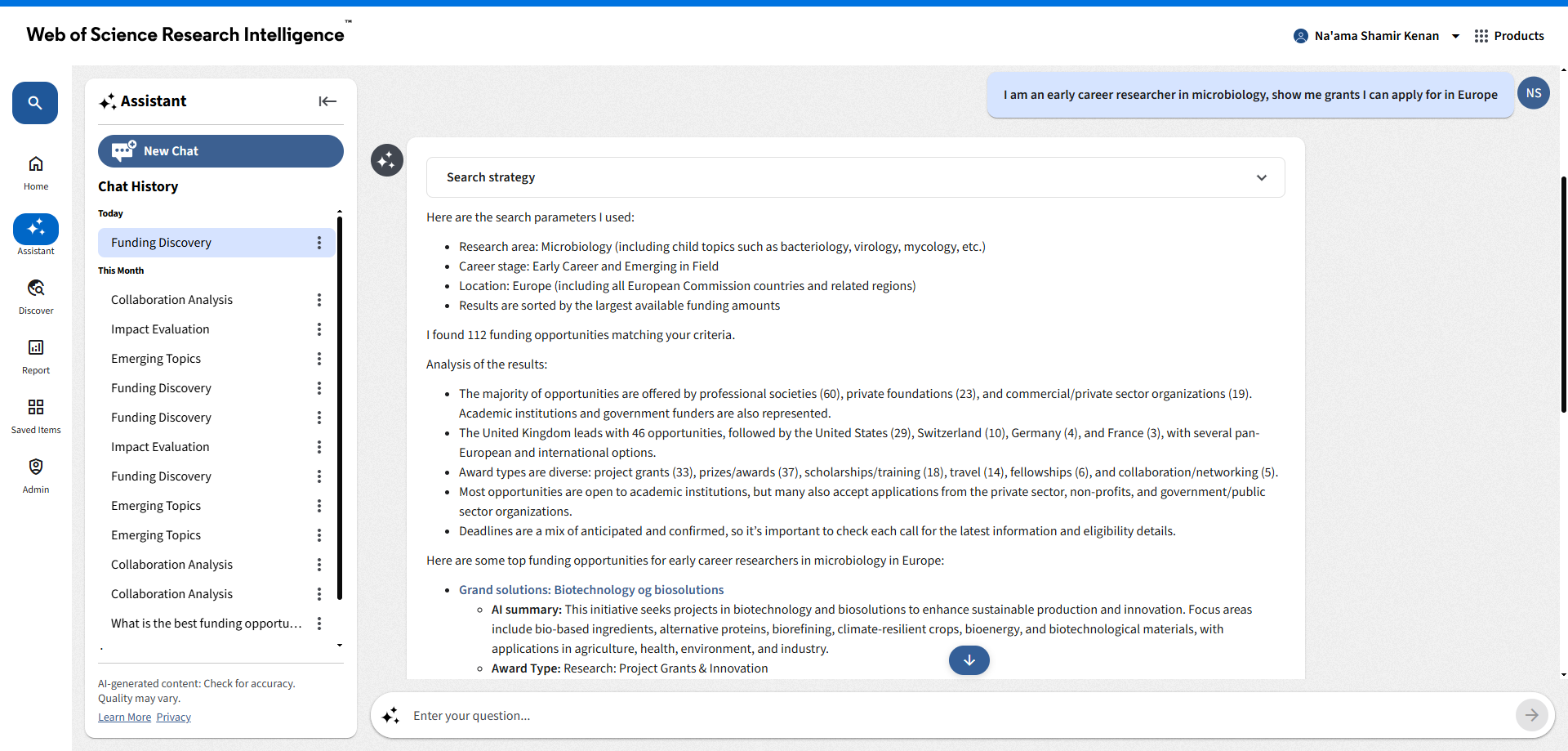Click the scroll-to-bottom arrow button
Image resolution: width=1568 pixels, height=751 pixels.
(969, 660)
